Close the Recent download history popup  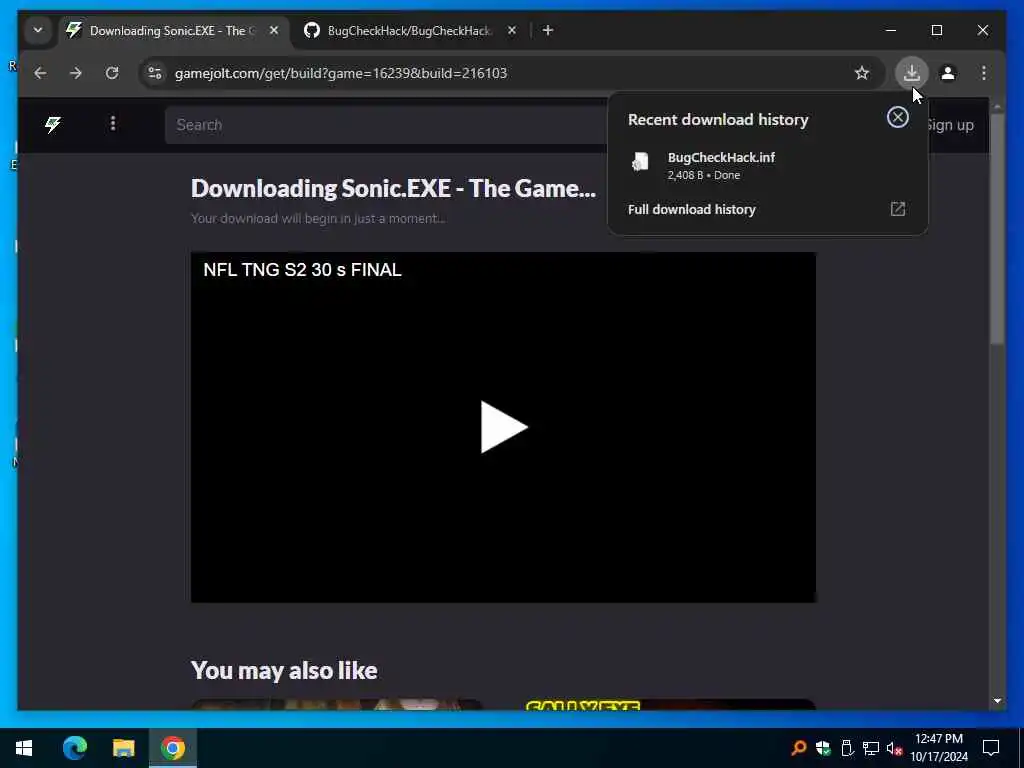point(898,118)
